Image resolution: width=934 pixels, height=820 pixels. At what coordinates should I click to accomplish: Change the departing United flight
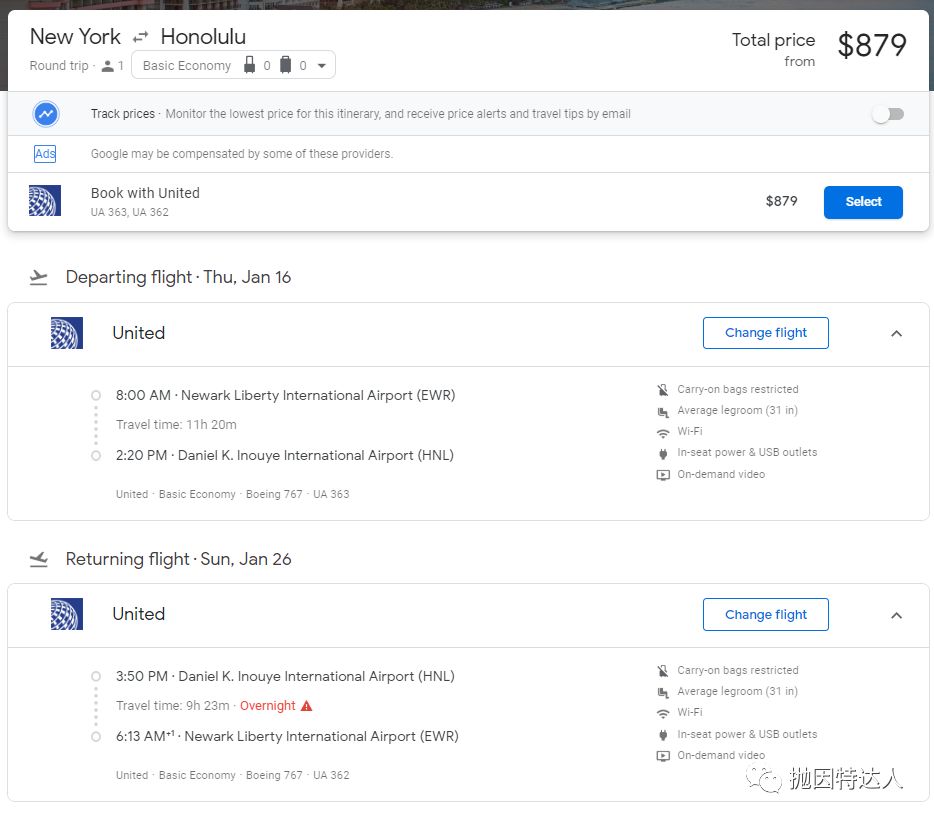click(x=765, y=333)
